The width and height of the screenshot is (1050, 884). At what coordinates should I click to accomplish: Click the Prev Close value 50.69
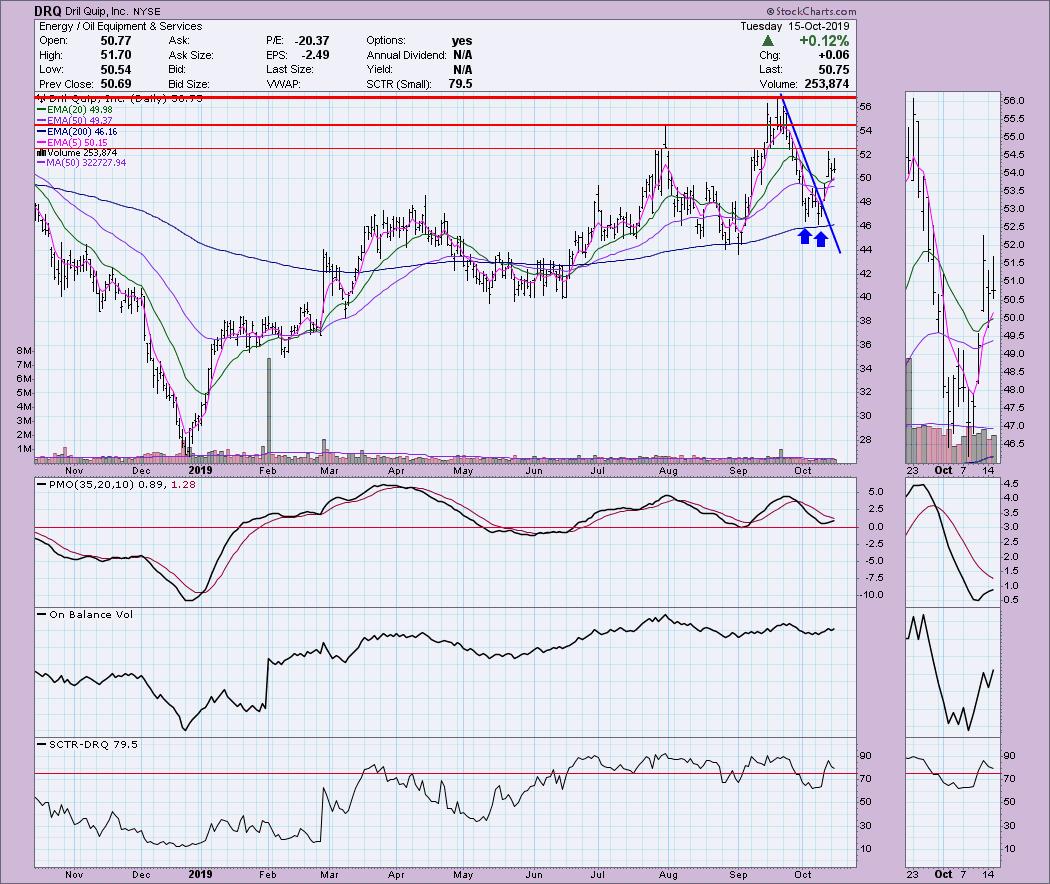pos(115,84)
